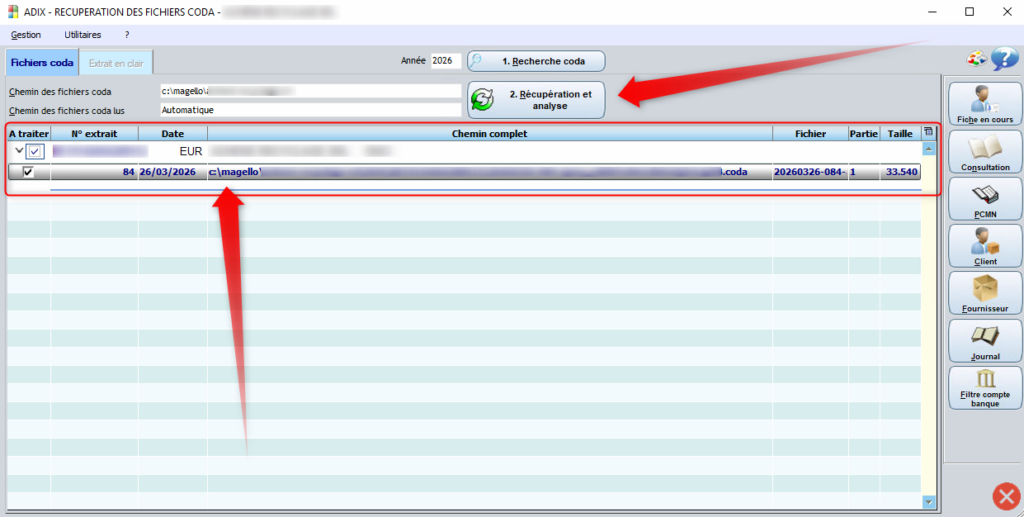Open the Utilitaires menu
This screenshot has height=517, width=1024.
83,34
